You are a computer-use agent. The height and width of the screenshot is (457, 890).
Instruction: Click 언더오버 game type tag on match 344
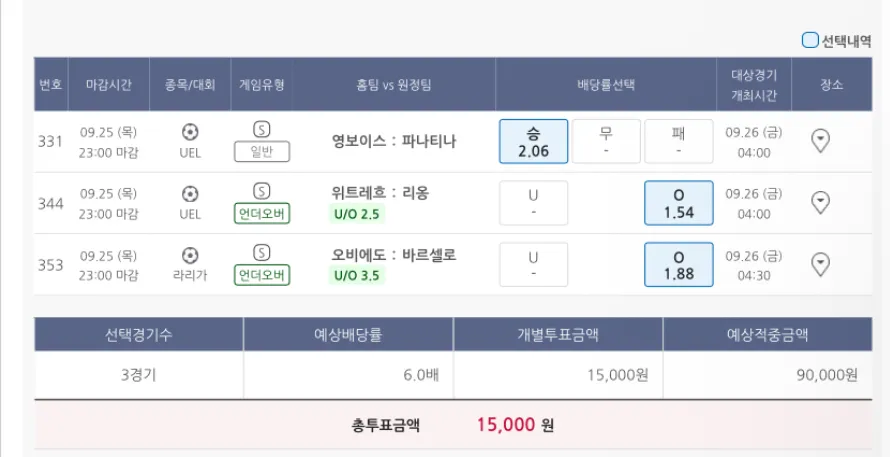coord(262,214)
